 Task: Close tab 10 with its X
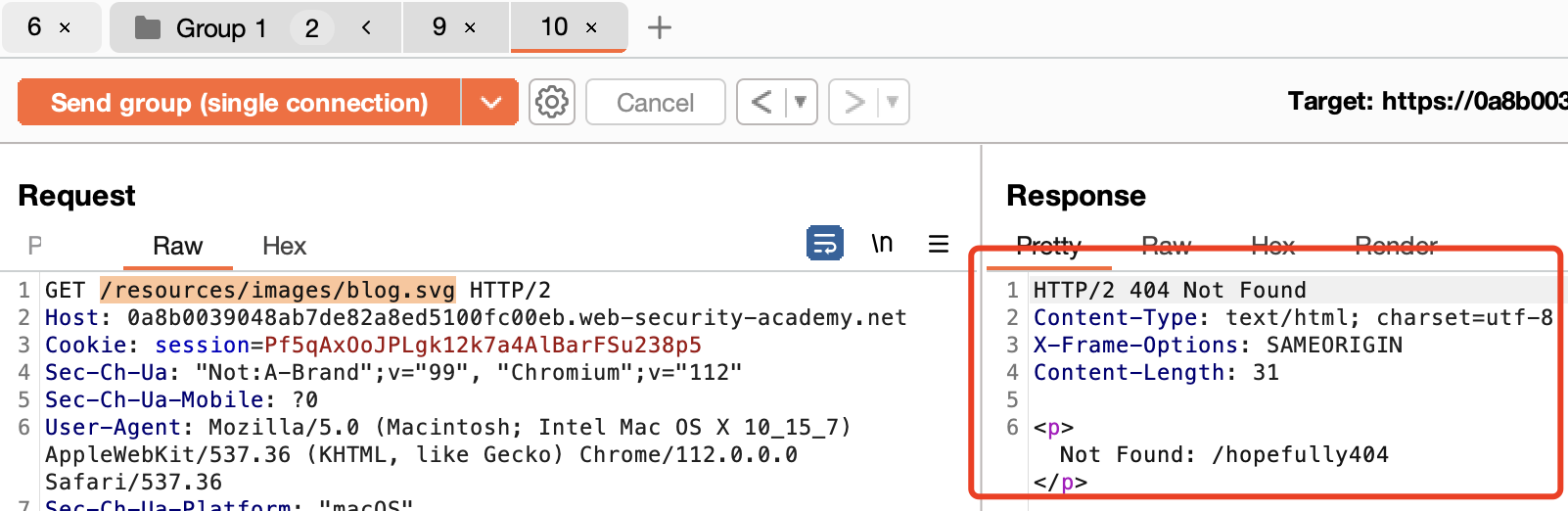[591, 28]
